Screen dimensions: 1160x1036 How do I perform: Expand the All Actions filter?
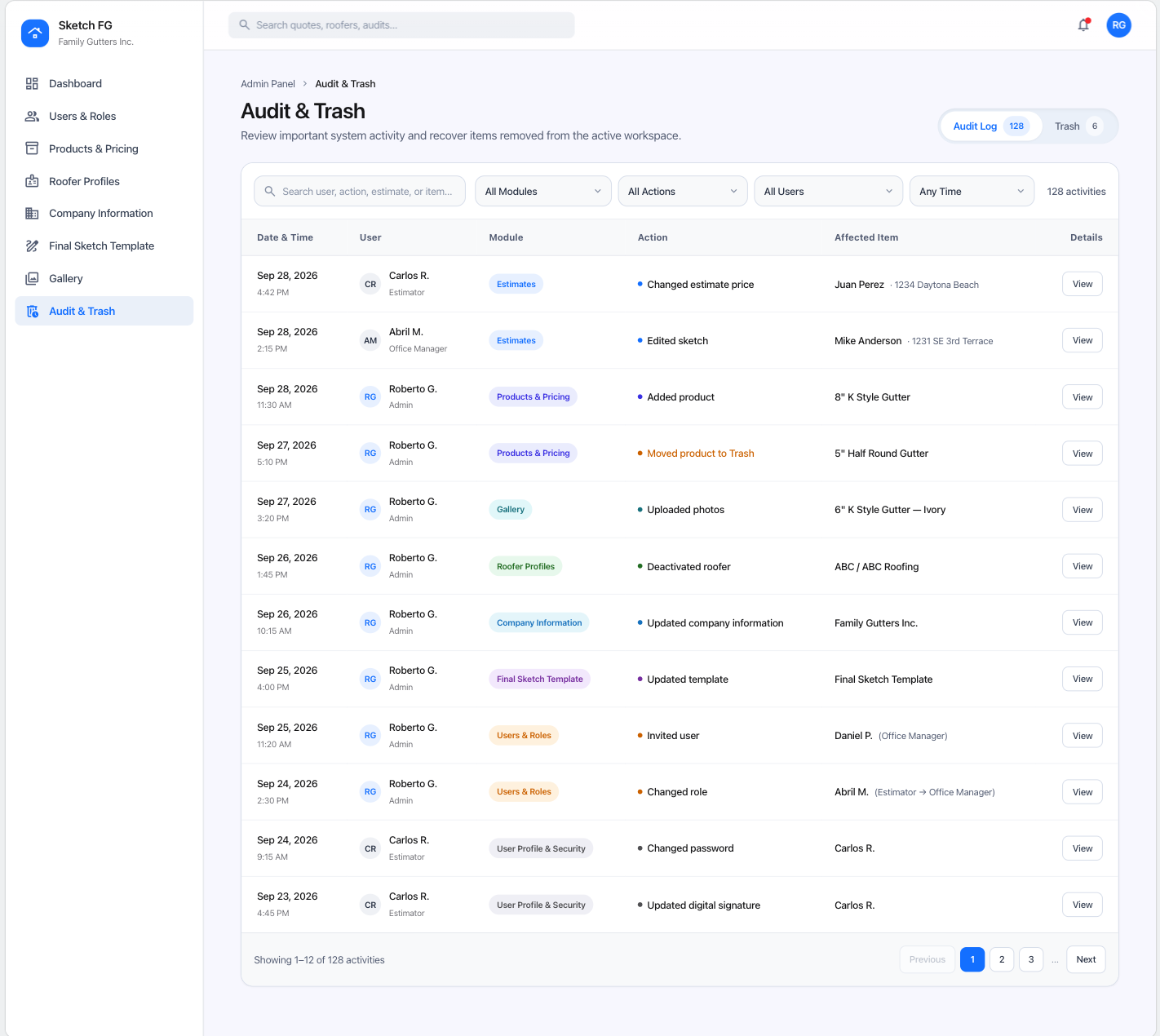[x=683, y=192]
